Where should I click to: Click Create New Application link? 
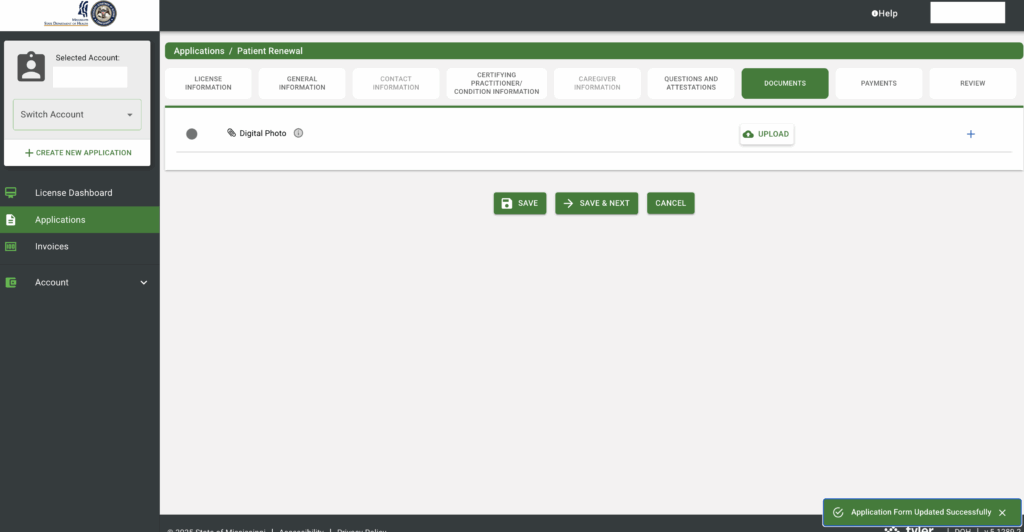(78, 153)
